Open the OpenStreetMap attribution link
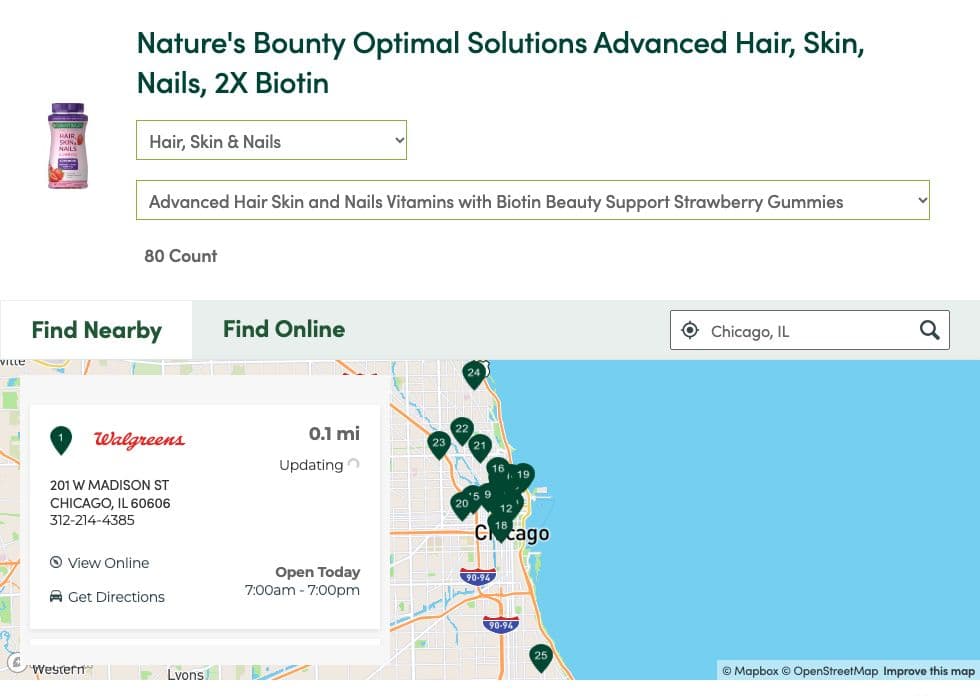Screen dimensions: 980x696 pos(830,671)
